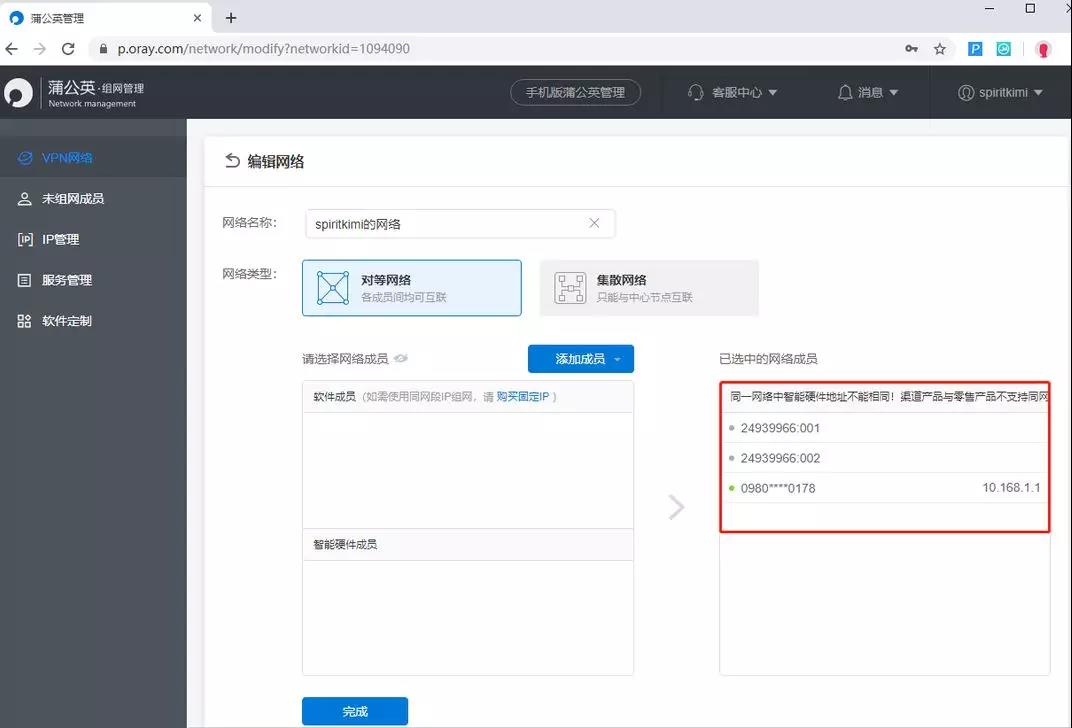Screen dimensions: 1072x728
Task: Expand the 添加成员 dropdown
Action: 619,358
